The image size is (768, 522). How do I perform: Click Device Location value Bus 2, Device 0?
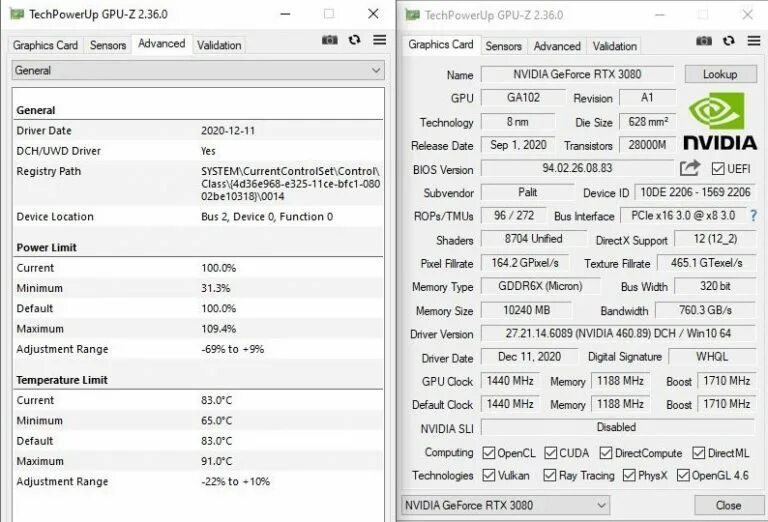[267, 216]
